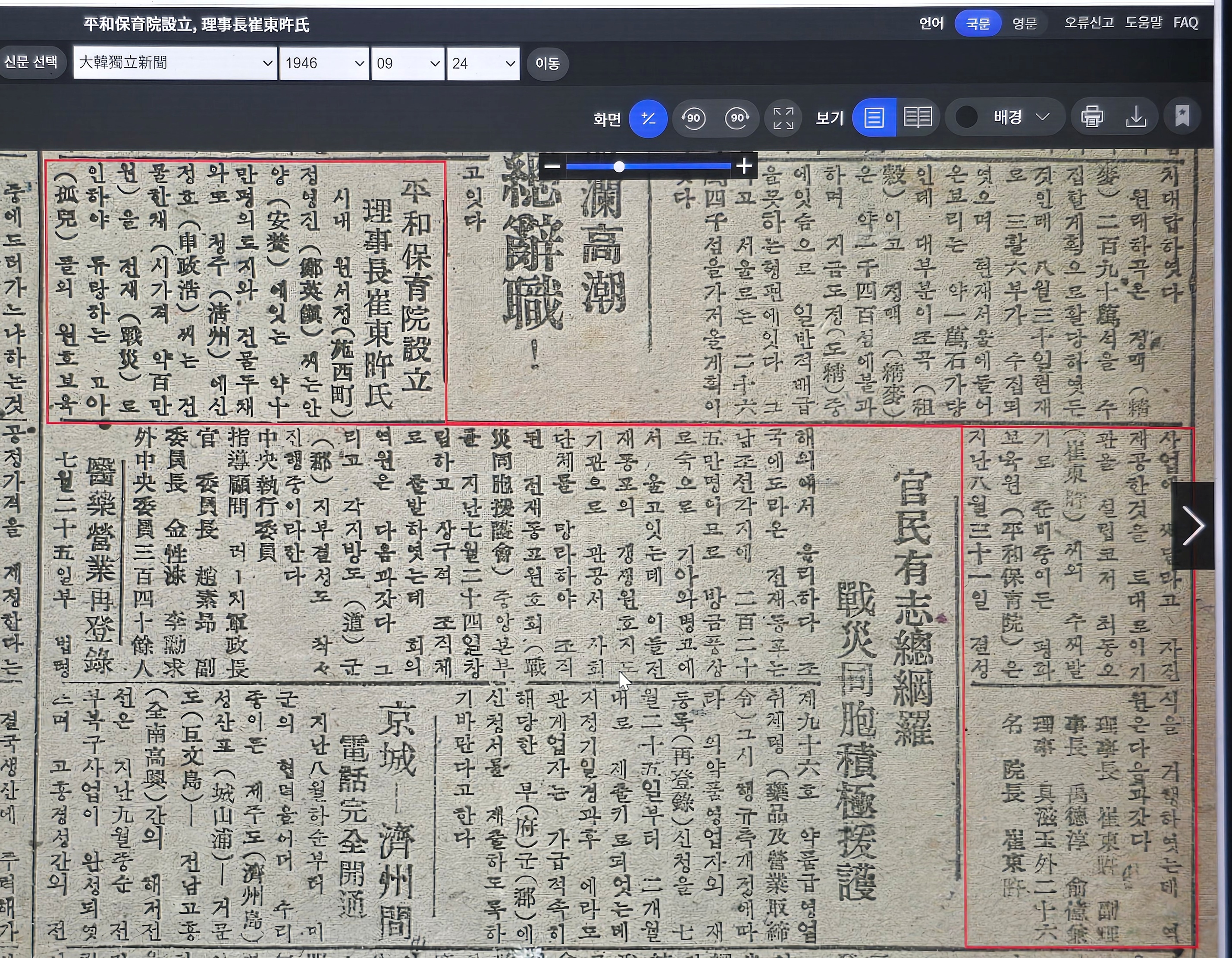This screenshot has height=958, width=1232.
Task: Switch to single-page view mode
Action: tap(874, 118)
